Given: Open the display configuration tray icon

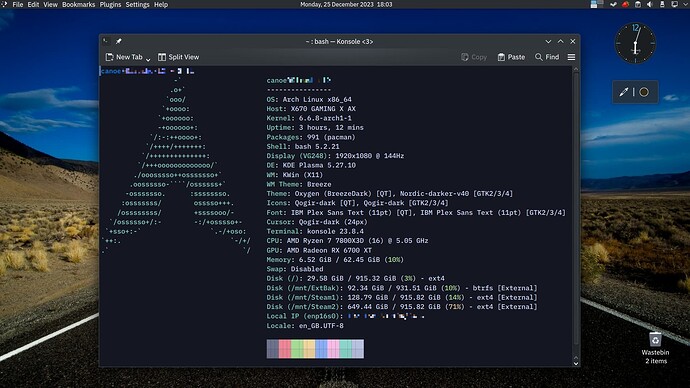Looking at the screenshot, I should click(x=674, y=4).
